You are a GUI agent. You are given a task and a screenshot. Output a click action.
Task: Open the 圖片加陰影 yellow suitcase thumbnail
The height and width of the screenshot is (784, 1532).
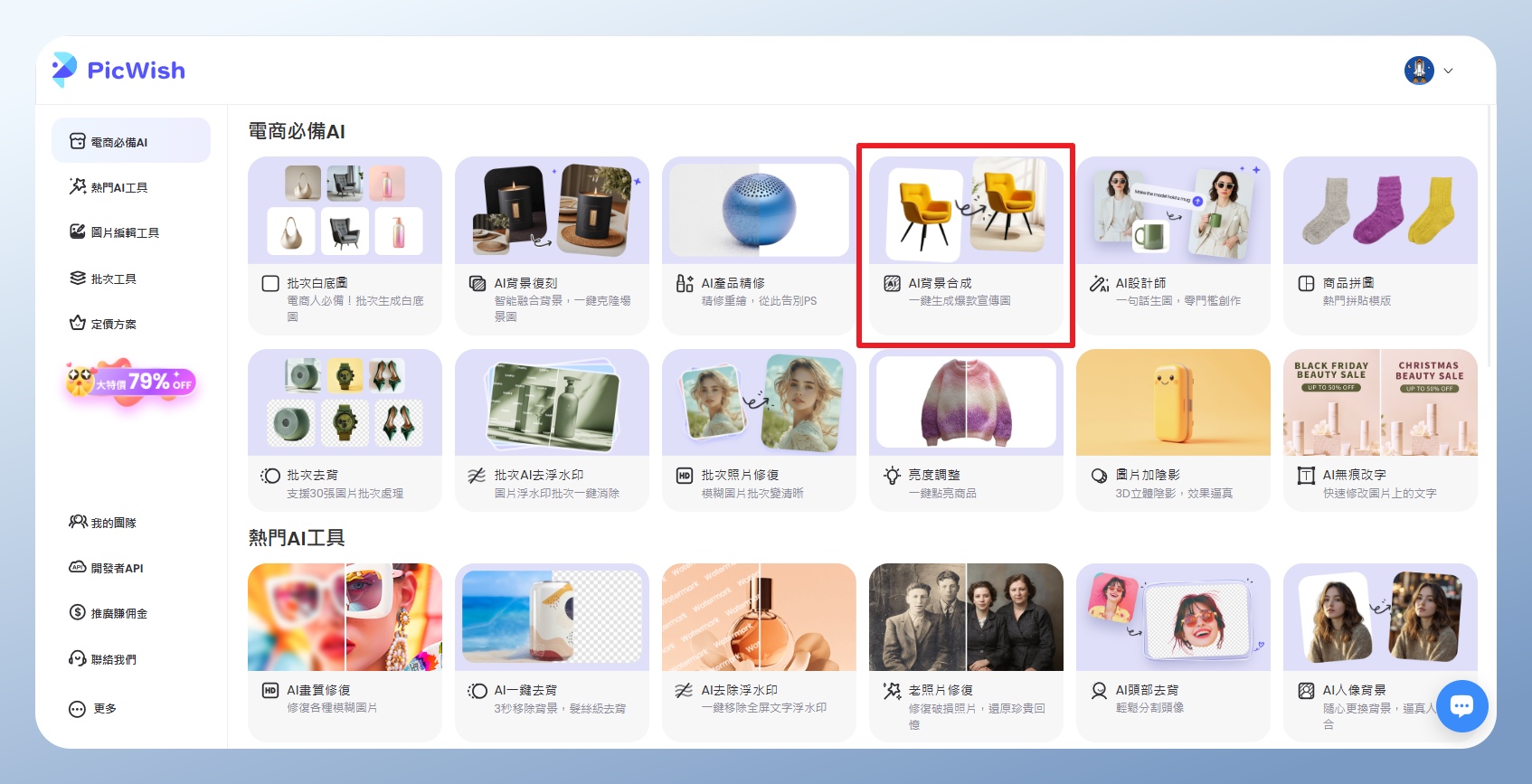point(1172,402)
